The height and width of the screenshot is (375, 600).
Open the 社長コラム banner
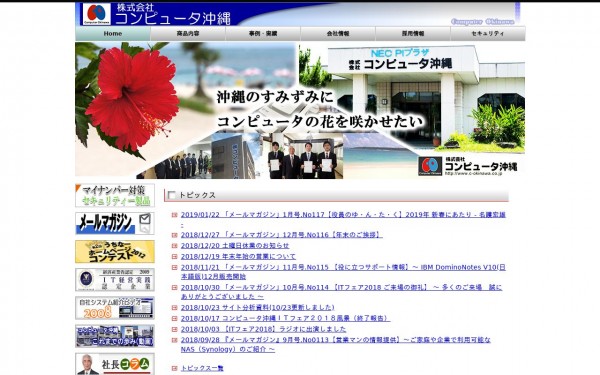(115, 364)
